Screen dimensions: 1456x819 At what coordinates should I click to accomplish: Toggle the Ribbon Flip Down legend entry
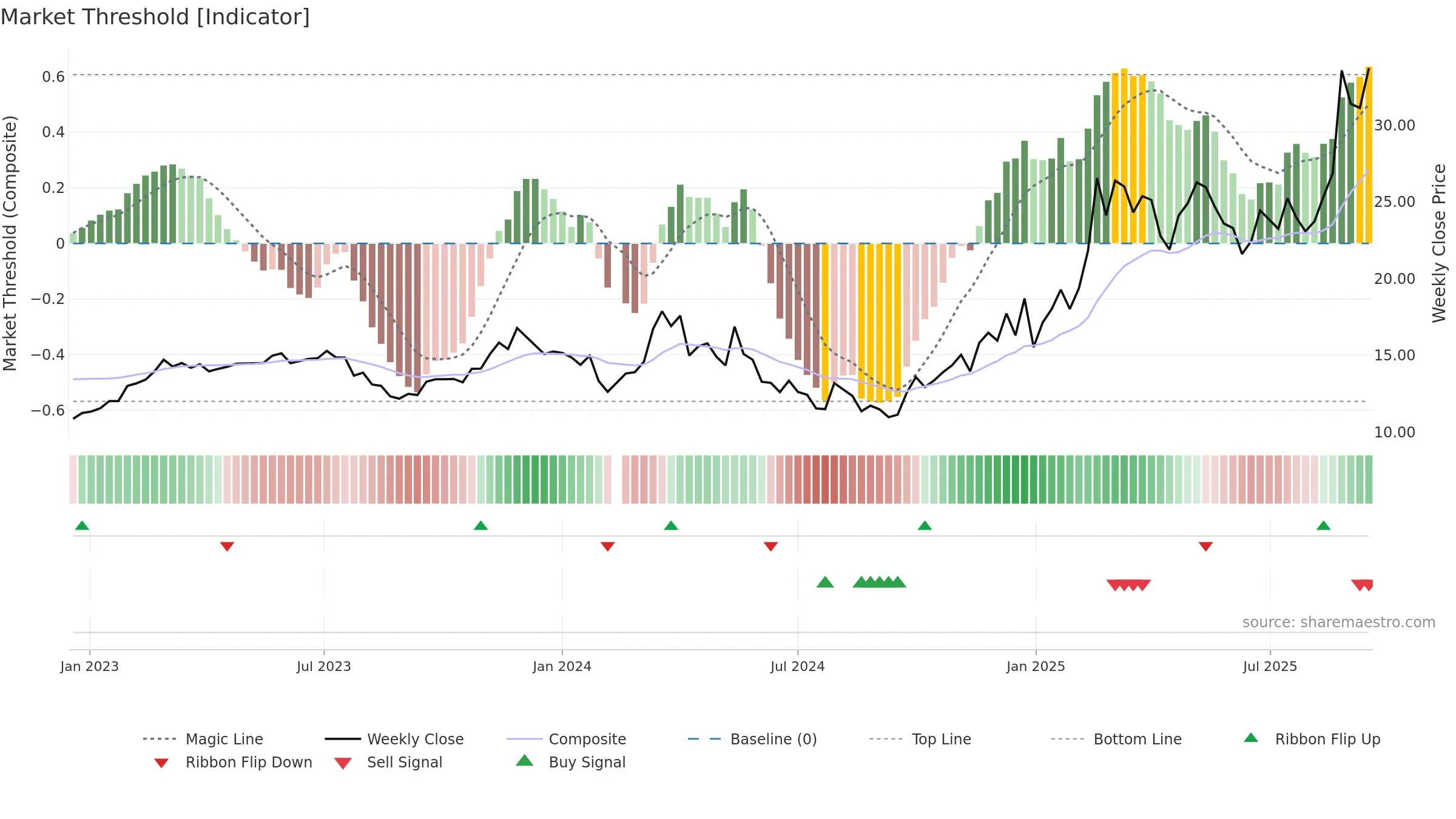232,762
